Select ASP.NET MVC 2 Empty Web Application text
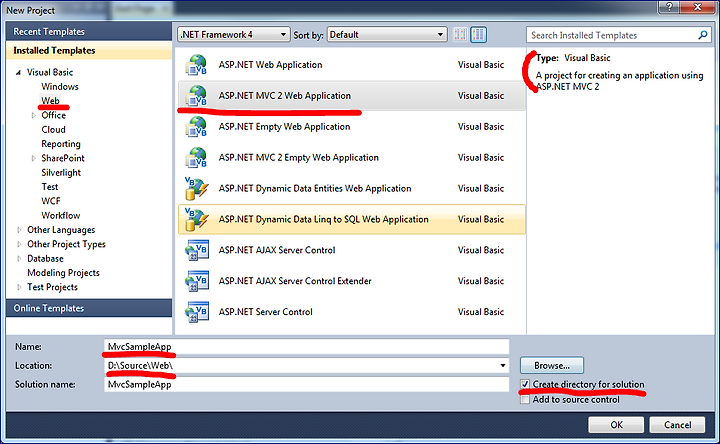This screenshot has width=720, height=444. pos(298,157)
